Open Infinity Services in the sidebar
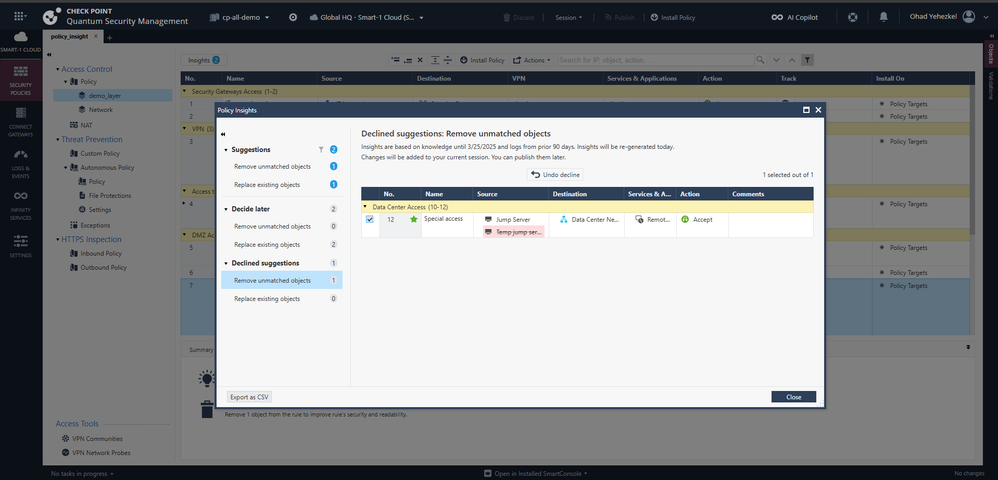Screen dimensions: 998x480 pos(20,205)
